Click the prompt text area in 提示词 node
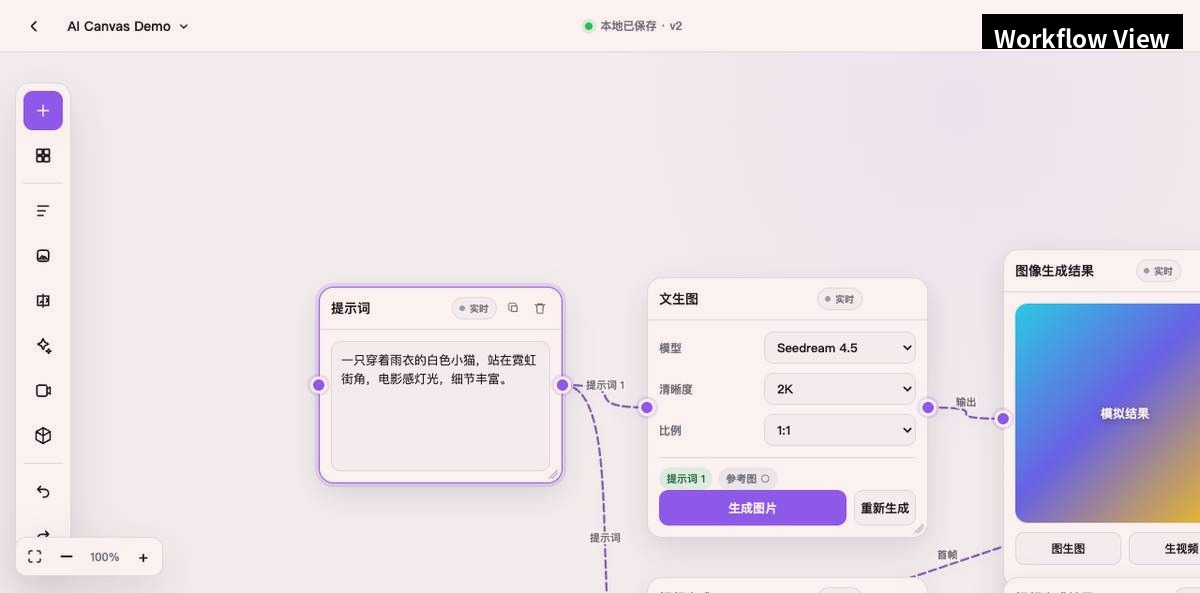Viewport: 1200px width, 593px height. pos(441,406)
